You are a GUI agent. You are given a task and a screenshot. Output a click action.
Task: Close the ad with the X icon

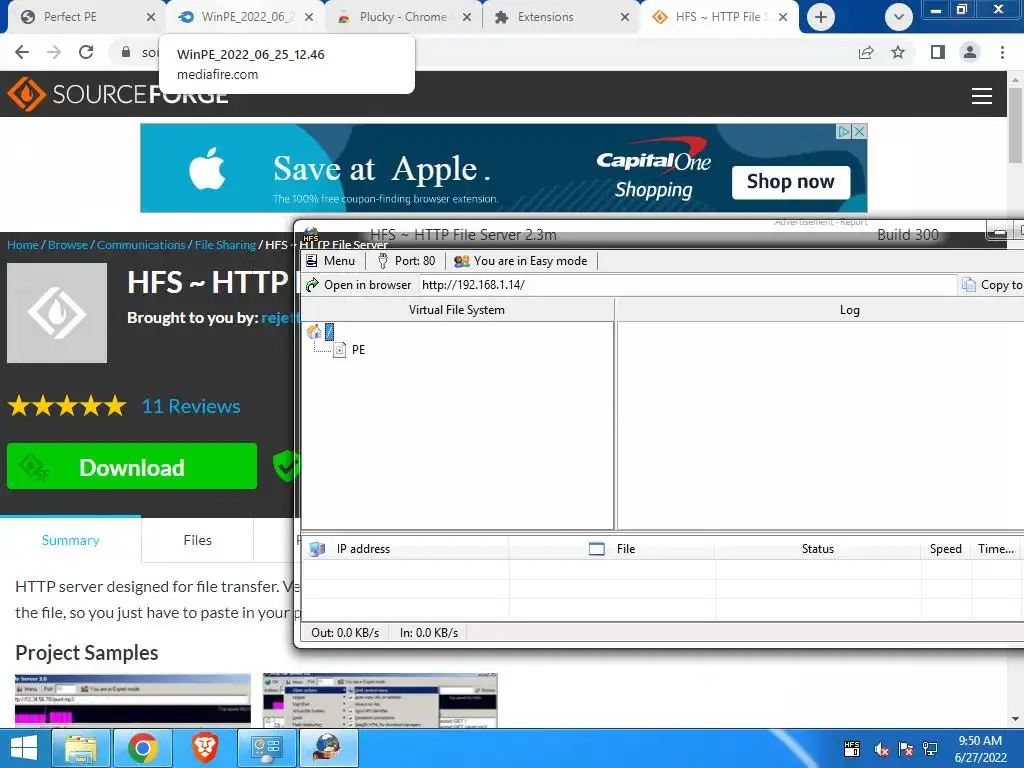coord(860,131)
